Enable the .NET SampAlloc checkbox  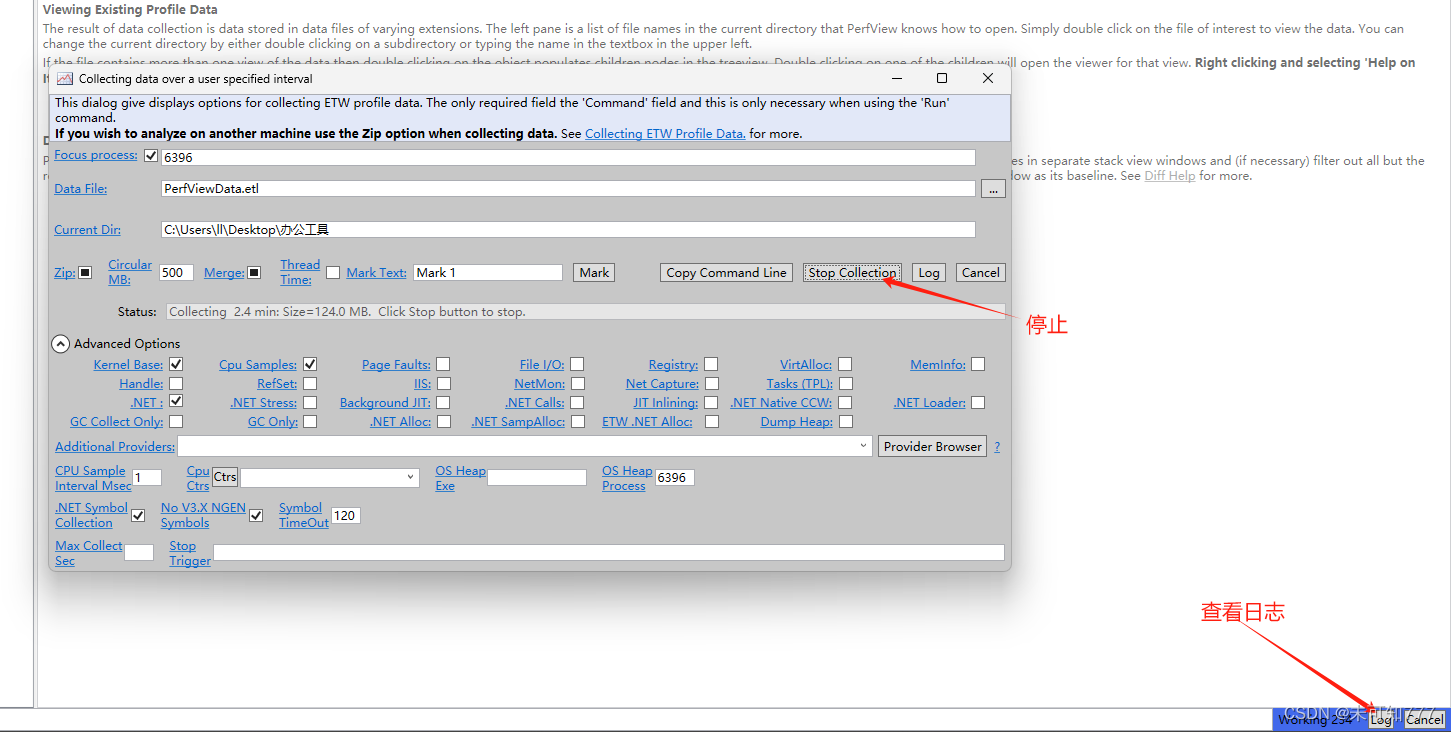(x=577, y=421)
